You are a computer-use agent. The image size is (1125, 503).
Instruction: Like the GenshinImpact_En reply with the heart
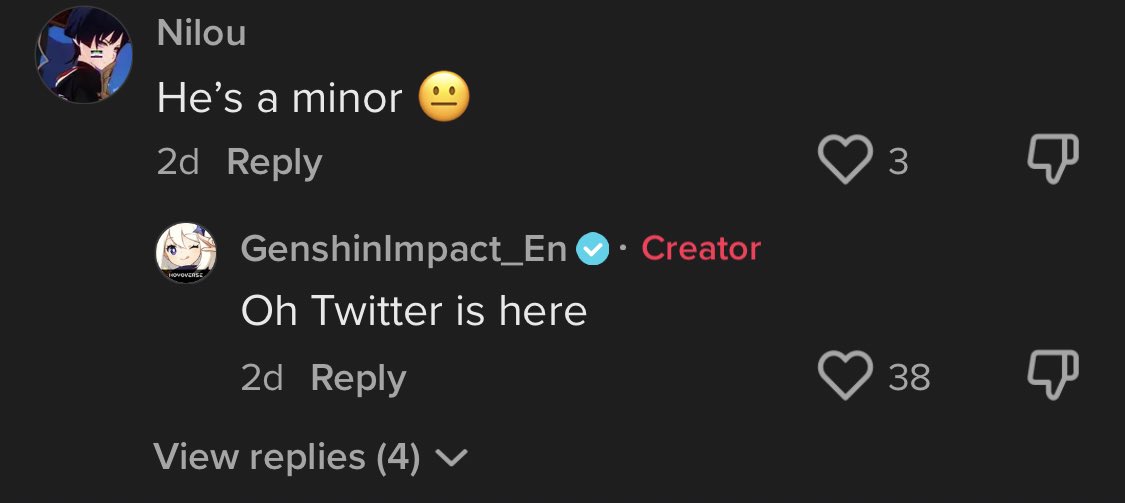coord(845,377)
